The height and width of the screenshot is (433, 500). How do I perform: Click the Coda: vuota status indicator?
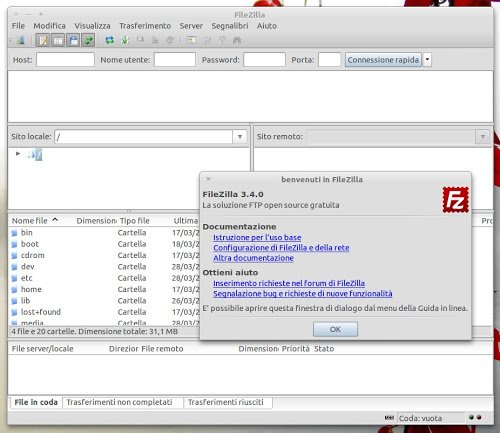pos(431,418)
